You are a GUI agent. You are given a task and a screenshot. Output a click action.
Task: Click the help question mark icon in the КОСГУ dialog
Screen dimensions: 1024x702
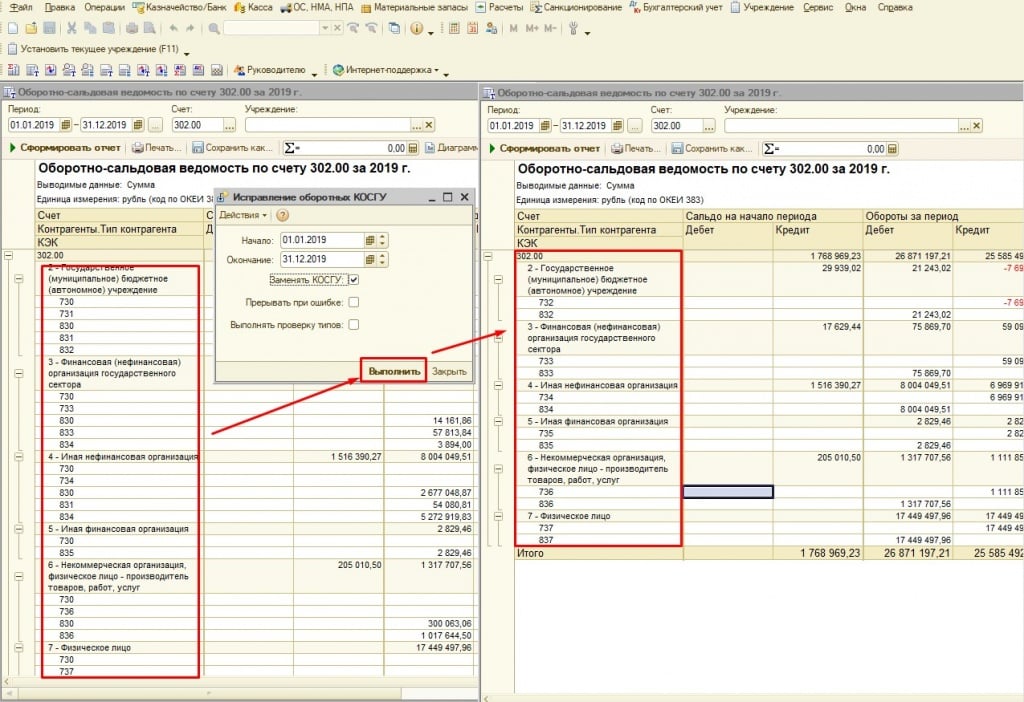click(282, 215)
